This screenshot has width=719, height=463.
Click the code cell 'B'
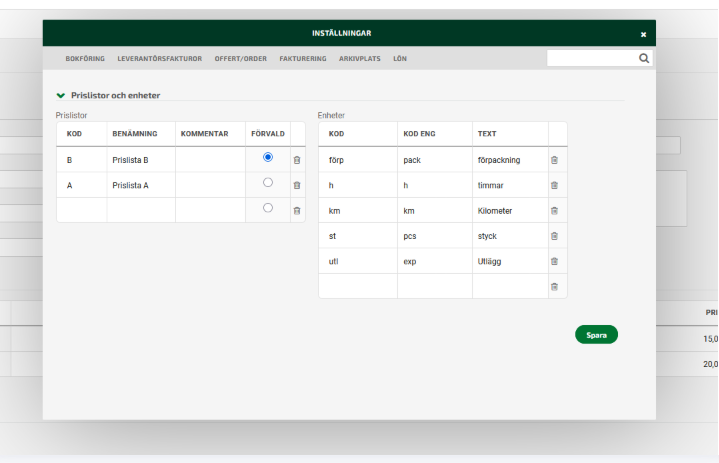(82, 160)
